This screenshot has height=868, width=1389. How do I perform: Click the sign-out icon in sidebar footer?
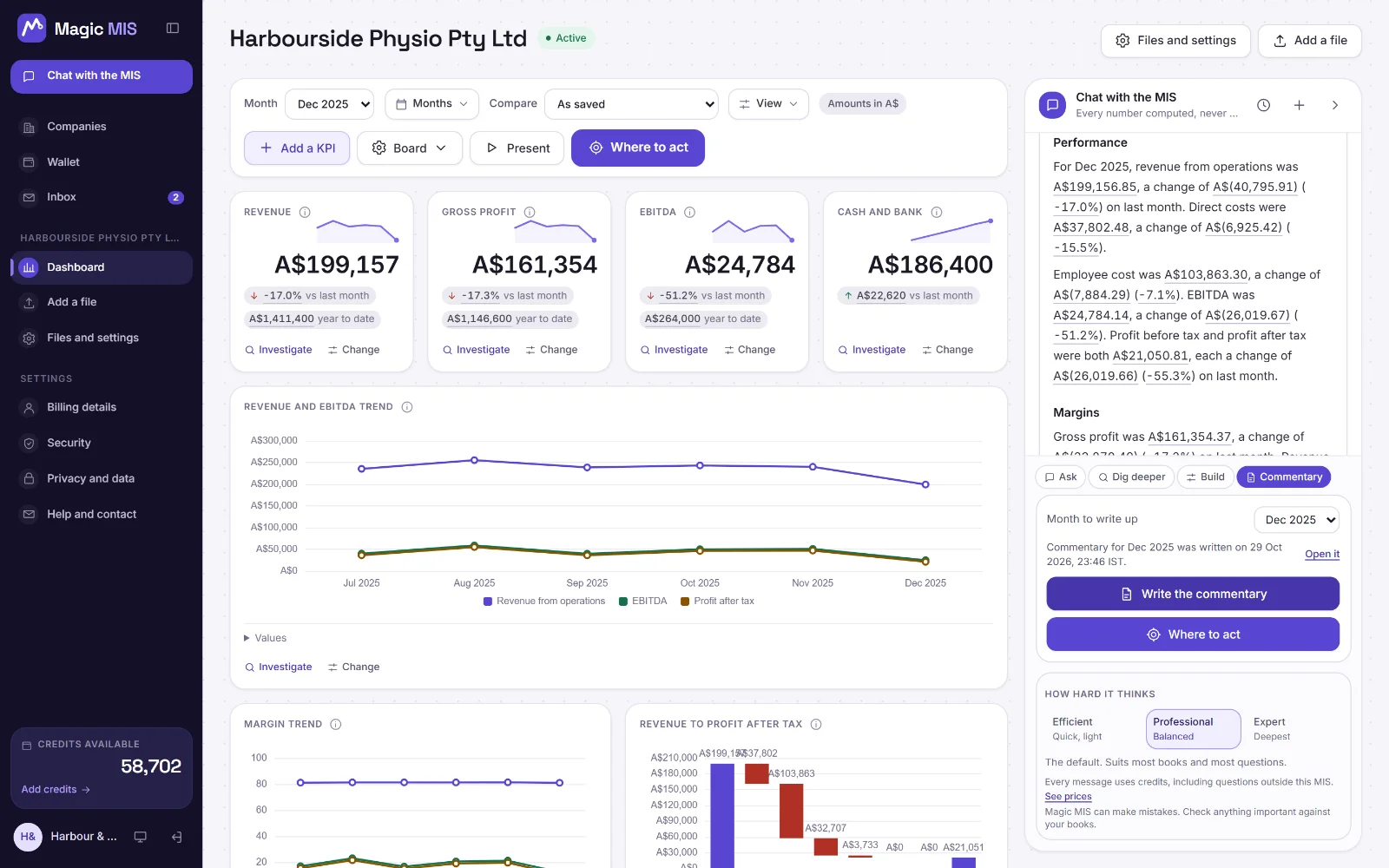click(176, 837)
